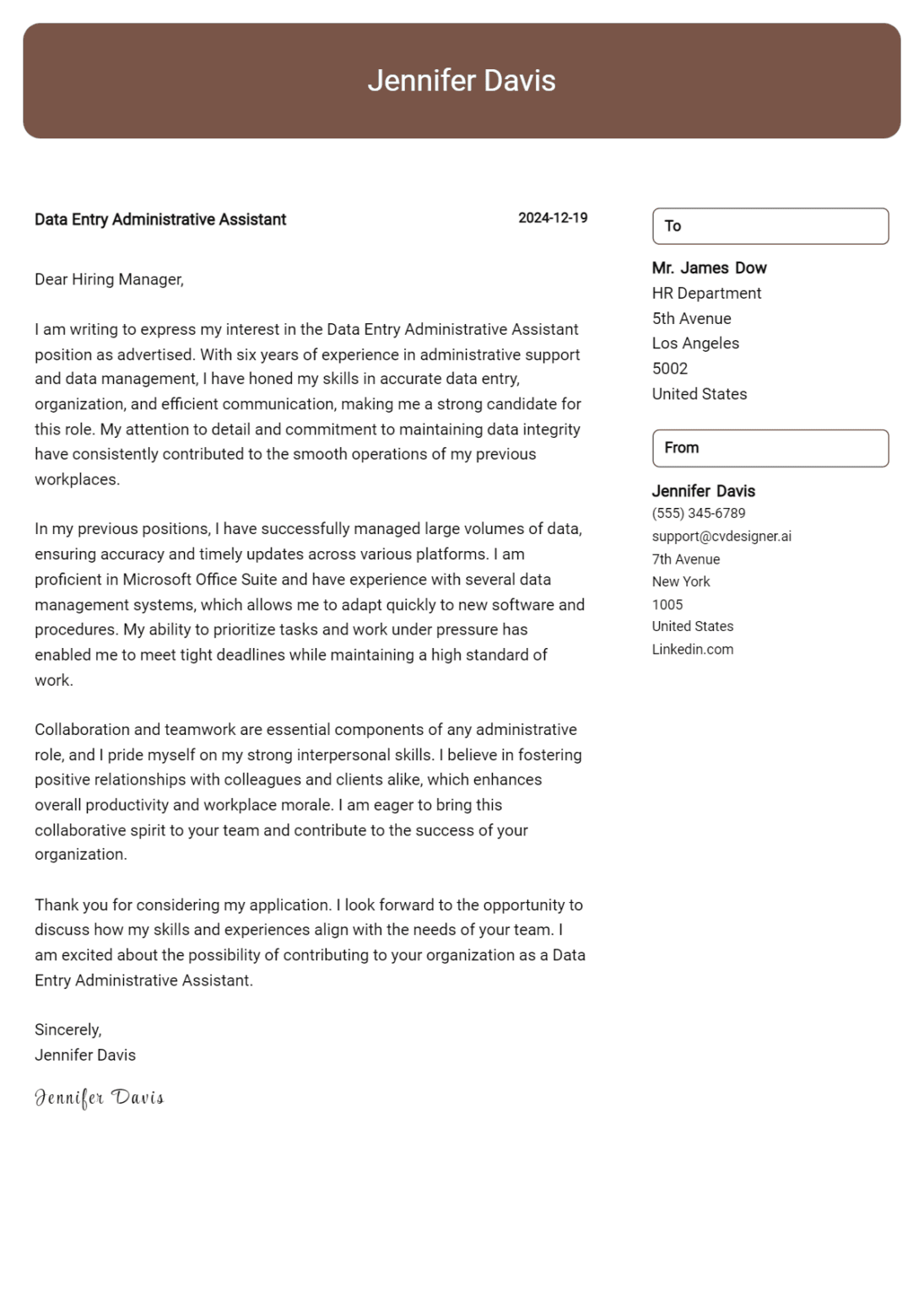The width and height of the screenshot is (924, 1296).
Task: Click the Dear Hiring Manager greeting
Action: (109, 279)
